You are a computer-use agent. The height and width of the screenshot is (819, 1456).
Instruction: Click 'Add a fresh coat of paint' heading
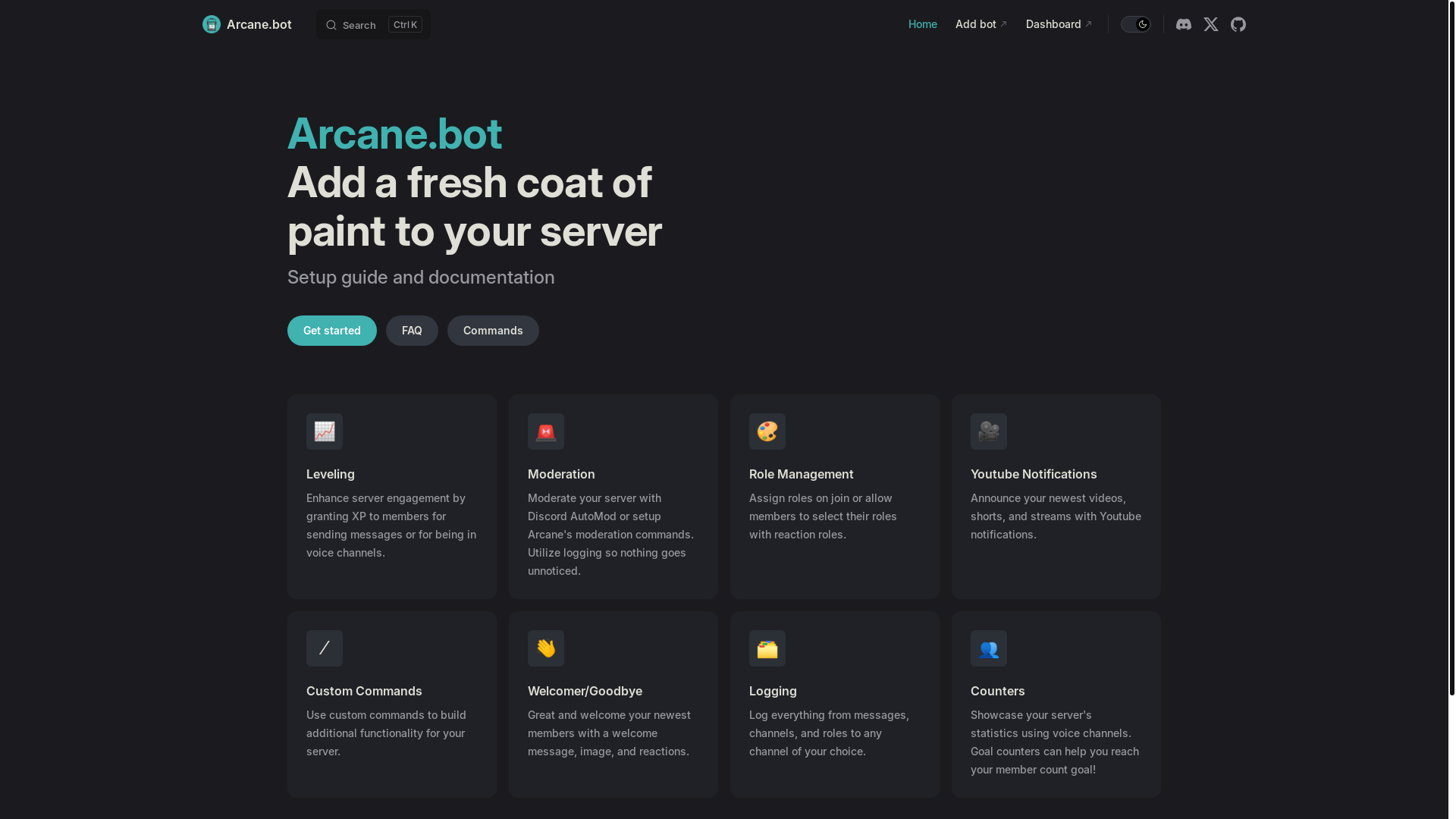(475, 207)
